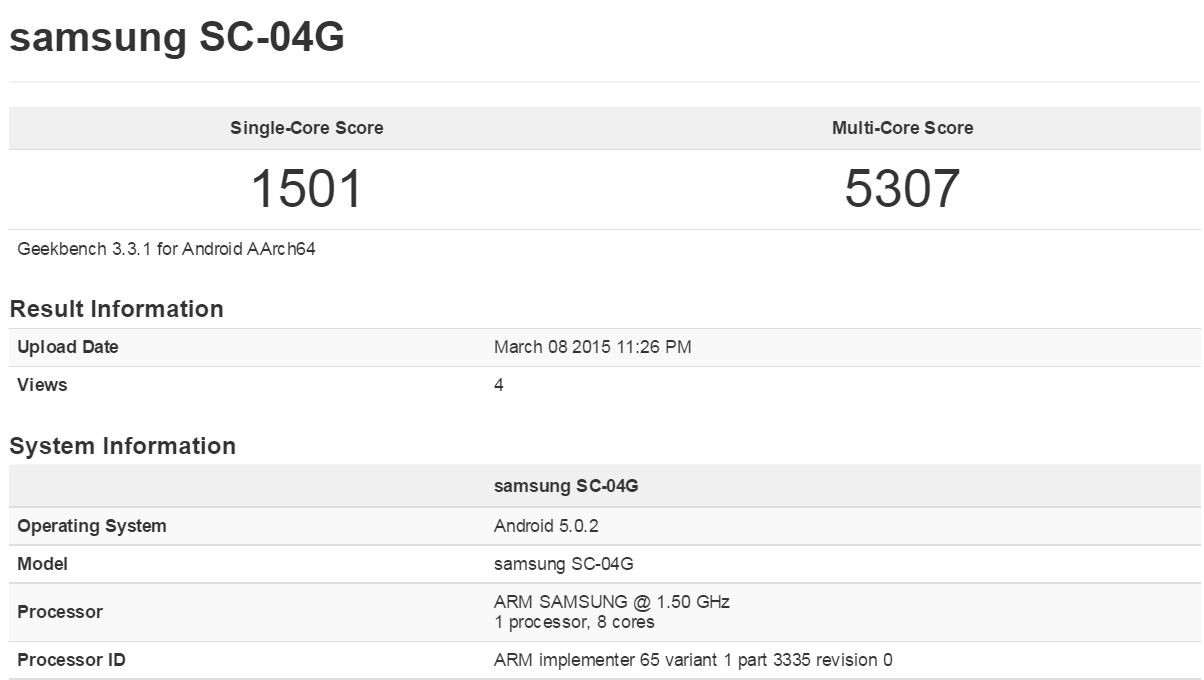This screenshot has height=680, width=1204.
Task: Click the page title heading samsung SC-04G
Action: (x=177, y=37)
